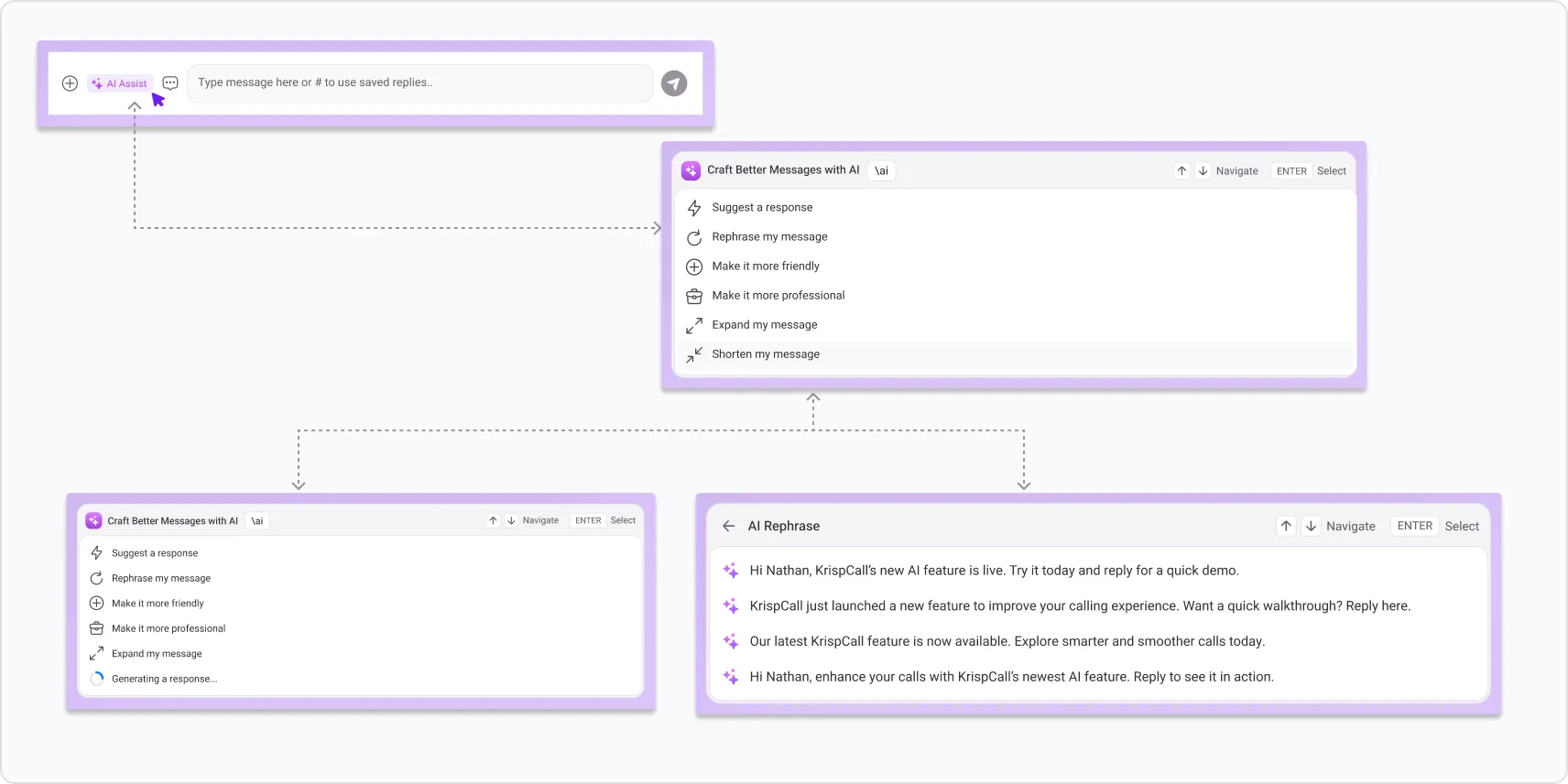1568x784 pixels.
Task: Click the shrink arrows icon in top panel
Action: point(694,354)
